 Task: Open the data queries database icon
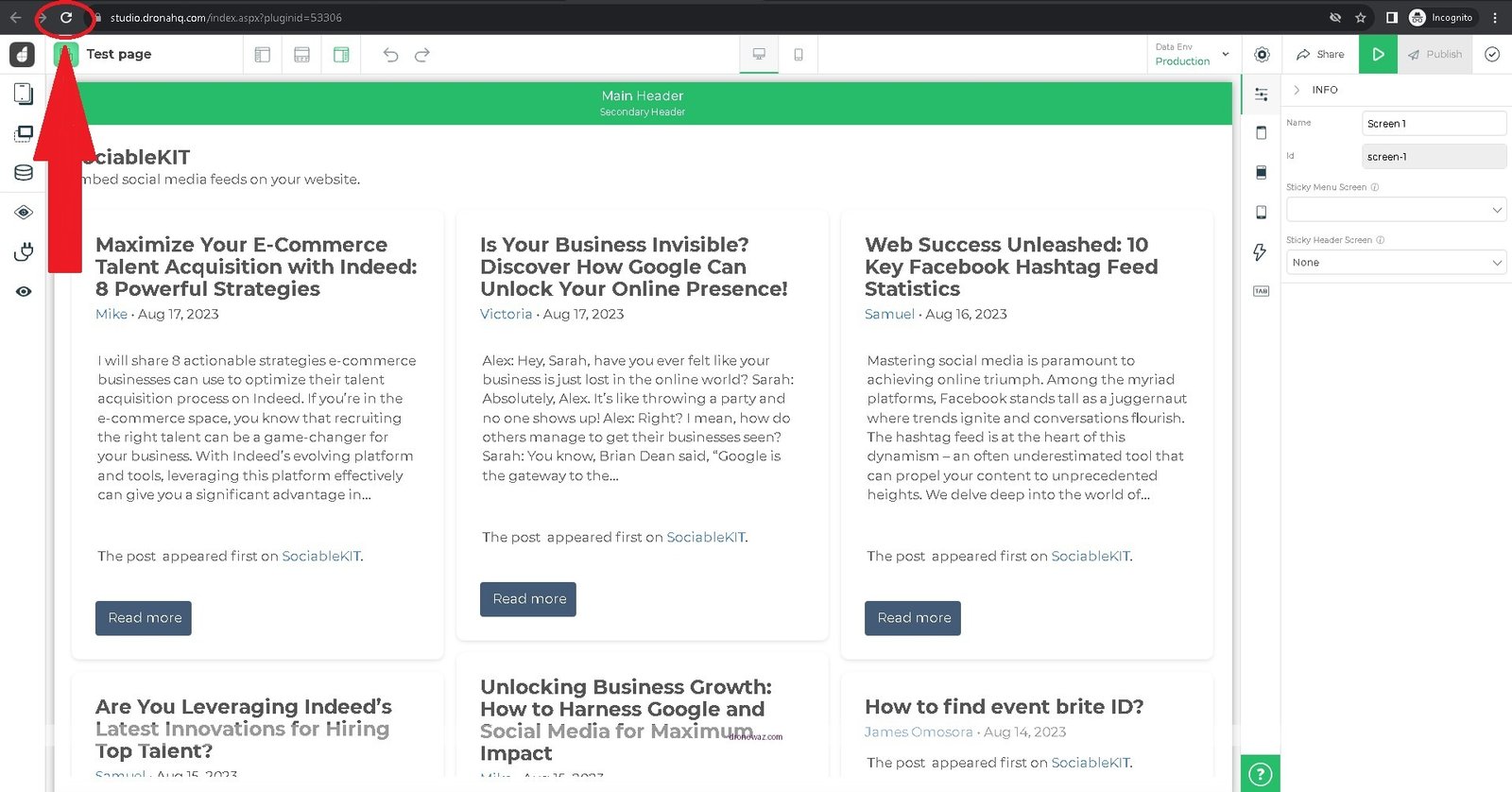tap(24, 173)
